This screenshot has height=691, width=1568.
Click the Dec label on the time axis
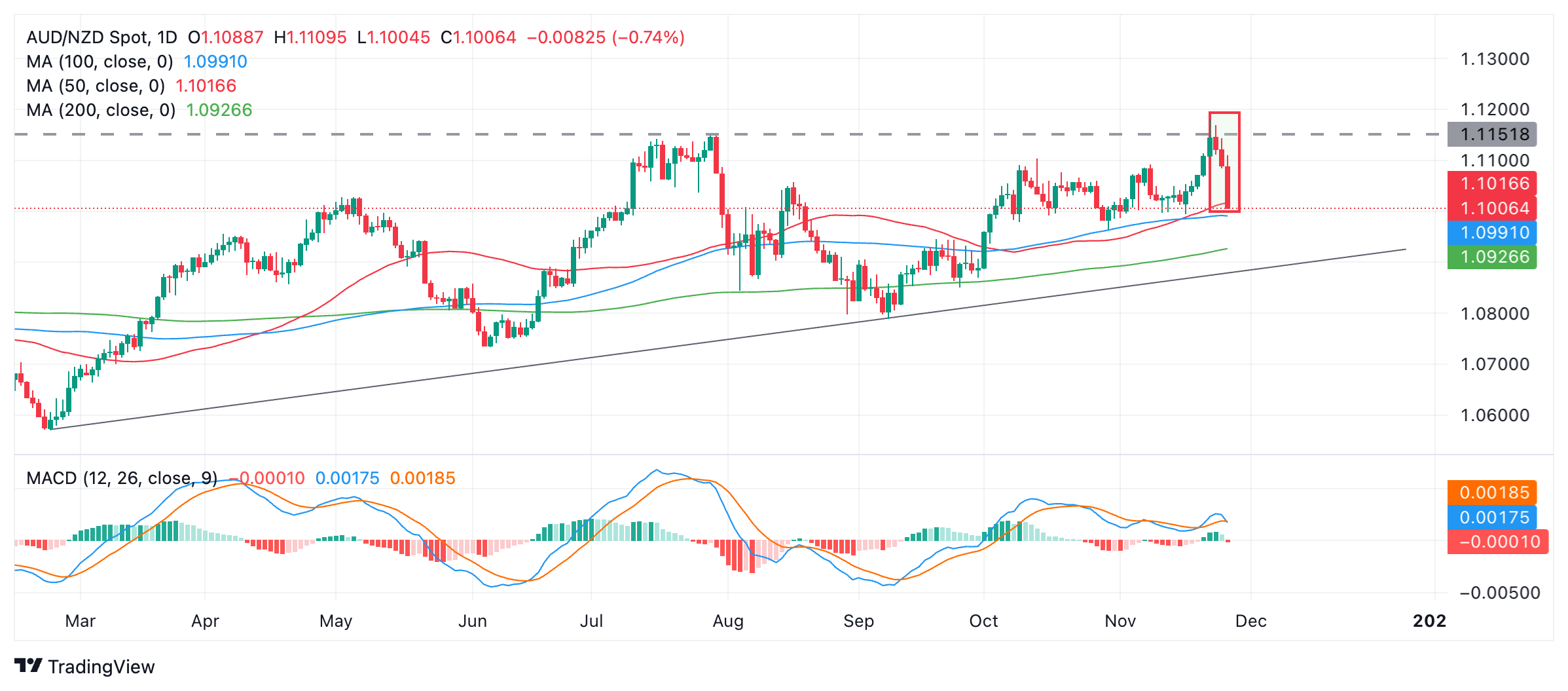[1250, 621]
